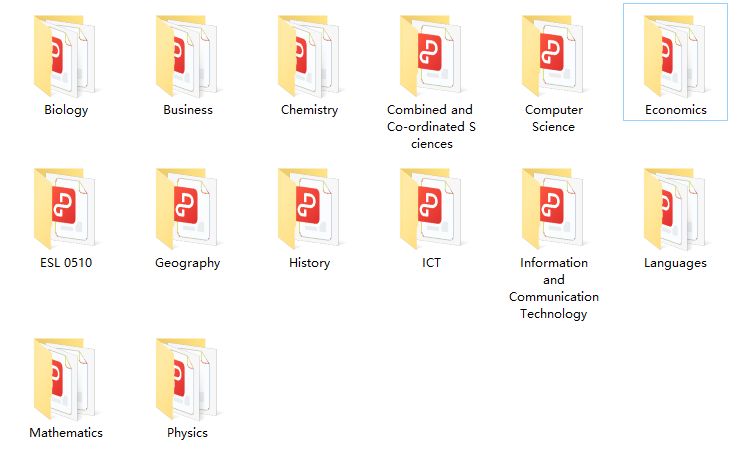Select the Mathematics folder icon

(66, 378)
